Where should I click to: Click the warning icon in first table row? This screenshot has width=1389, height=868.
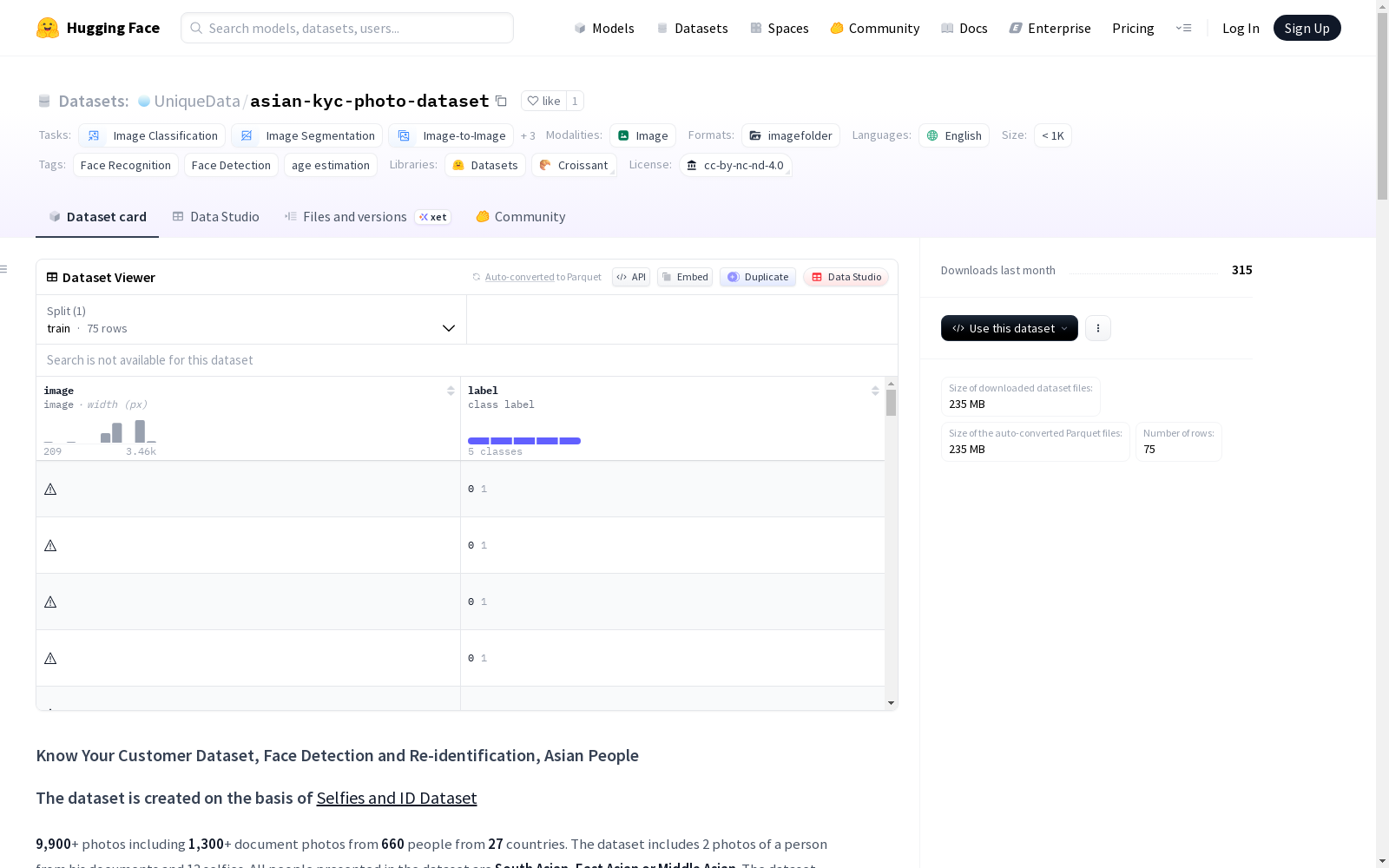pos(50,490)
